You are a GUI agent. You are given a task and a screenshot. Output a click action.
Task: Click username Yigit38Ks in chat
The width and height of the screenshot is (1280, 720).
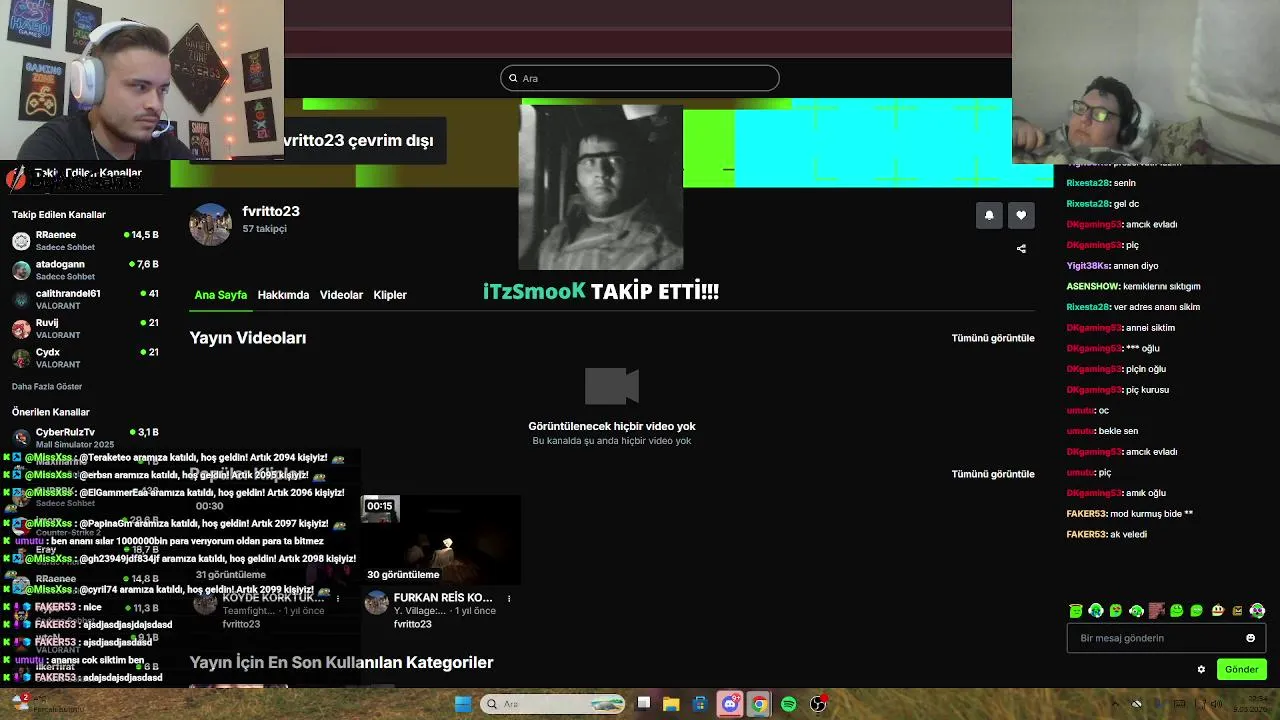coord(1088,266)
